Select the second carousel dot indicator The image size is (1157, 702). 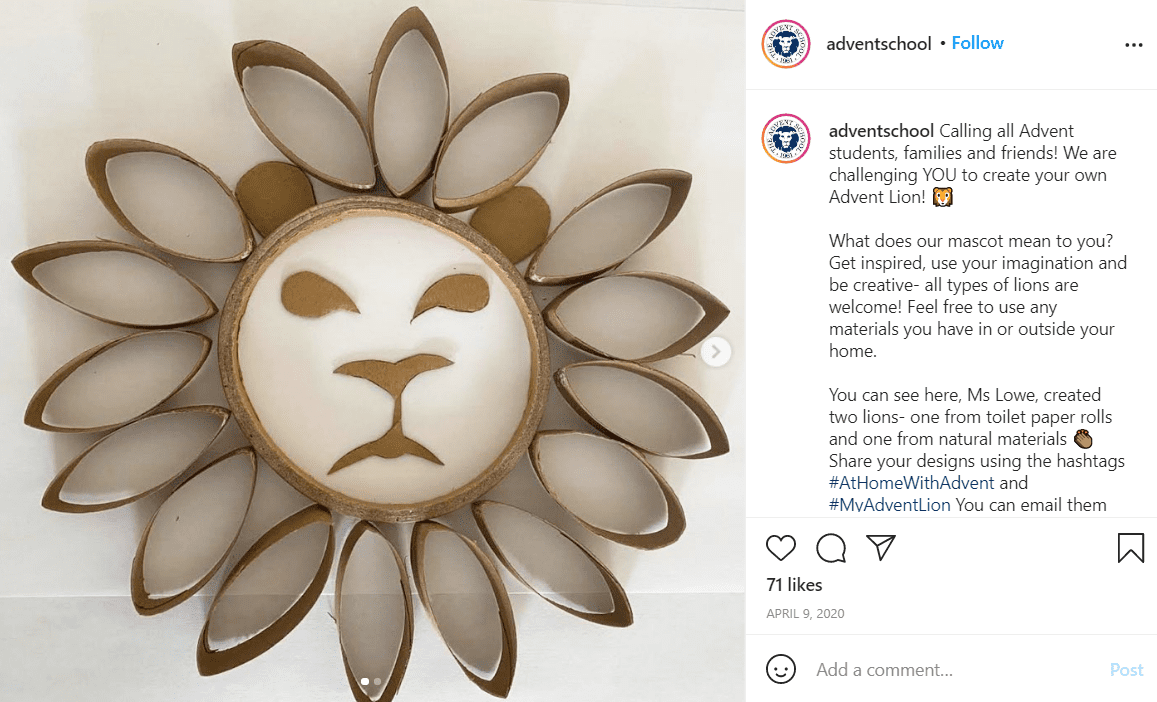pyautogui.click(x=378, y=681)
